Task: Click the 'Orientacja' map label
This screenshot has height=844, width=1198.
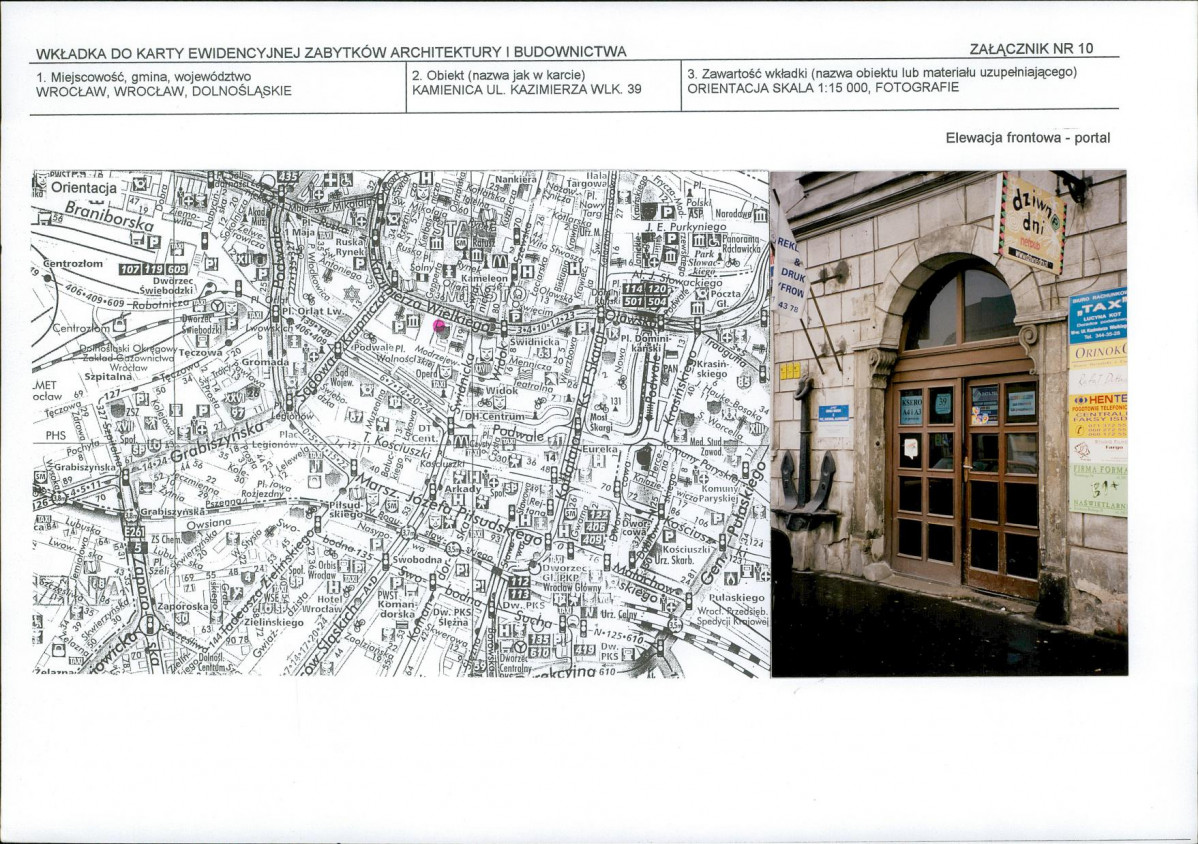Action: [83, 187]
